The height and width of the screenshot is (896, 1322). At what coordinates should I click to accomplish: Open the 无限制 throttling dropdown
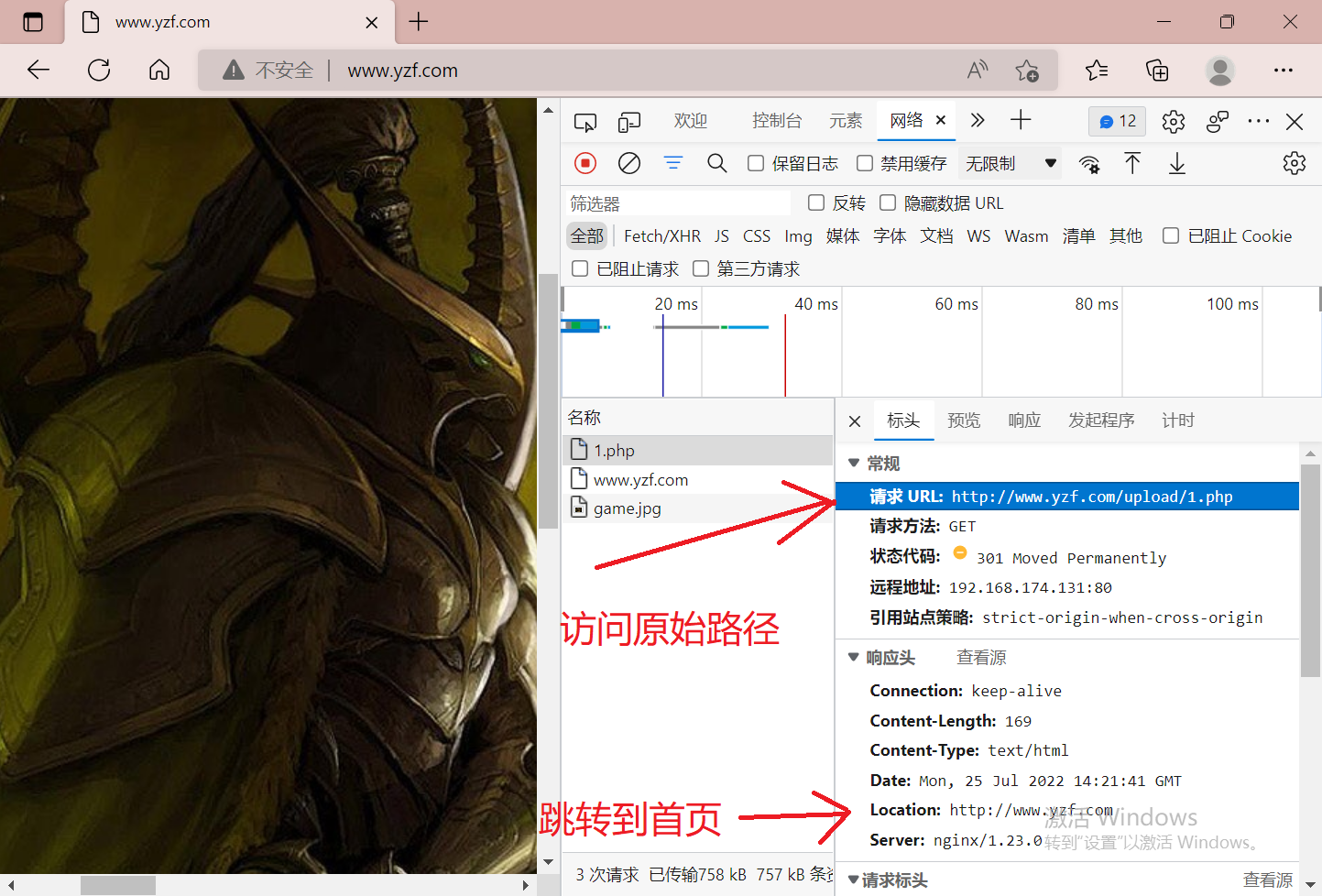[x=1010, y=162]
